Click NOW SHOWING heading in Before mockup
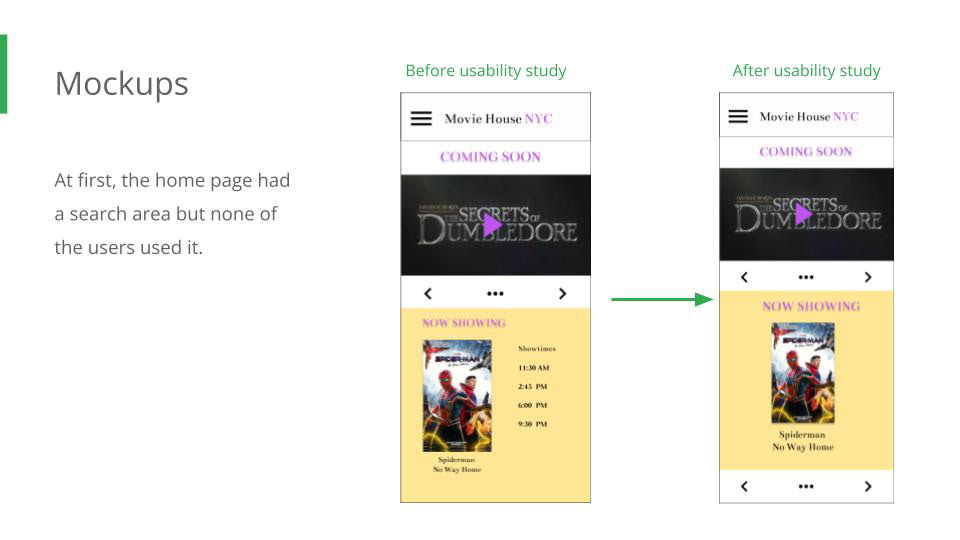This screenshot has width=960, height=540. [x=464, y=323]
